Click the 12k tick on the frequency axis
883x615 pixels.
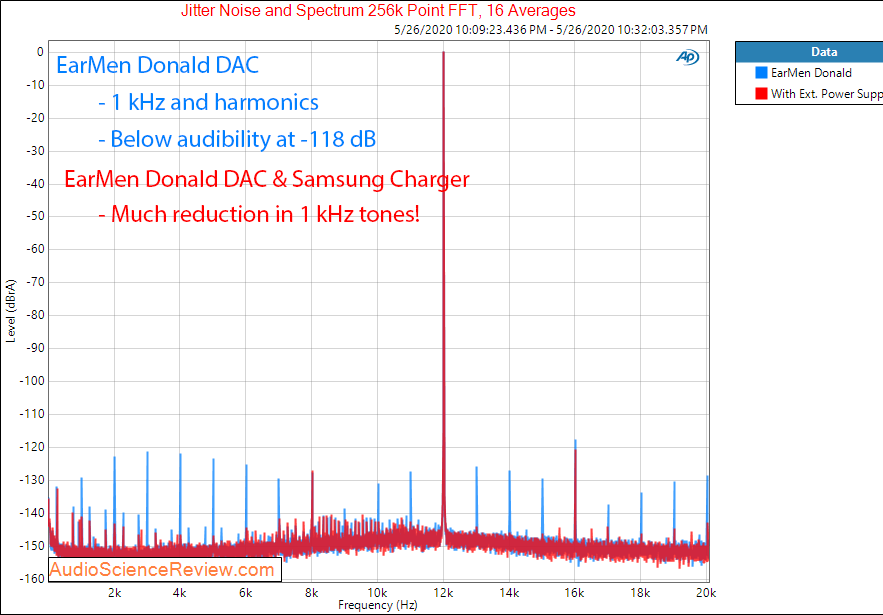443,592
